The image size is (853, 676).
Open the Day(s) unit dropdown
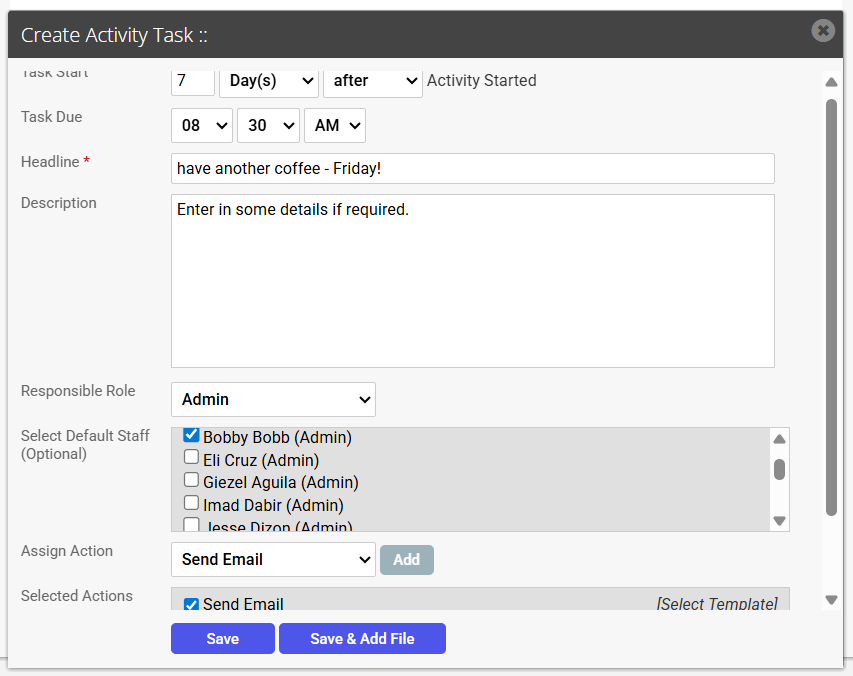(x=269, y=81)
